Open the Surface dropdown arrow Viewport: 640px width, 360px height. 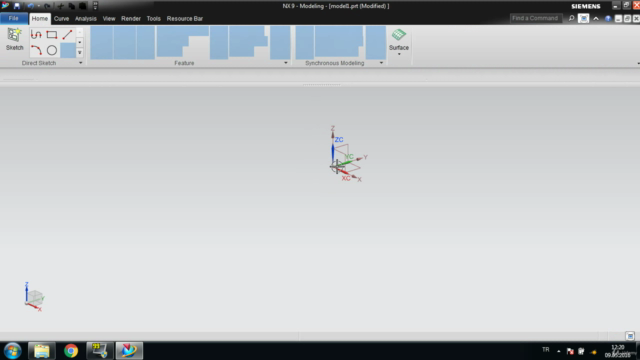[x=399, y=54]
